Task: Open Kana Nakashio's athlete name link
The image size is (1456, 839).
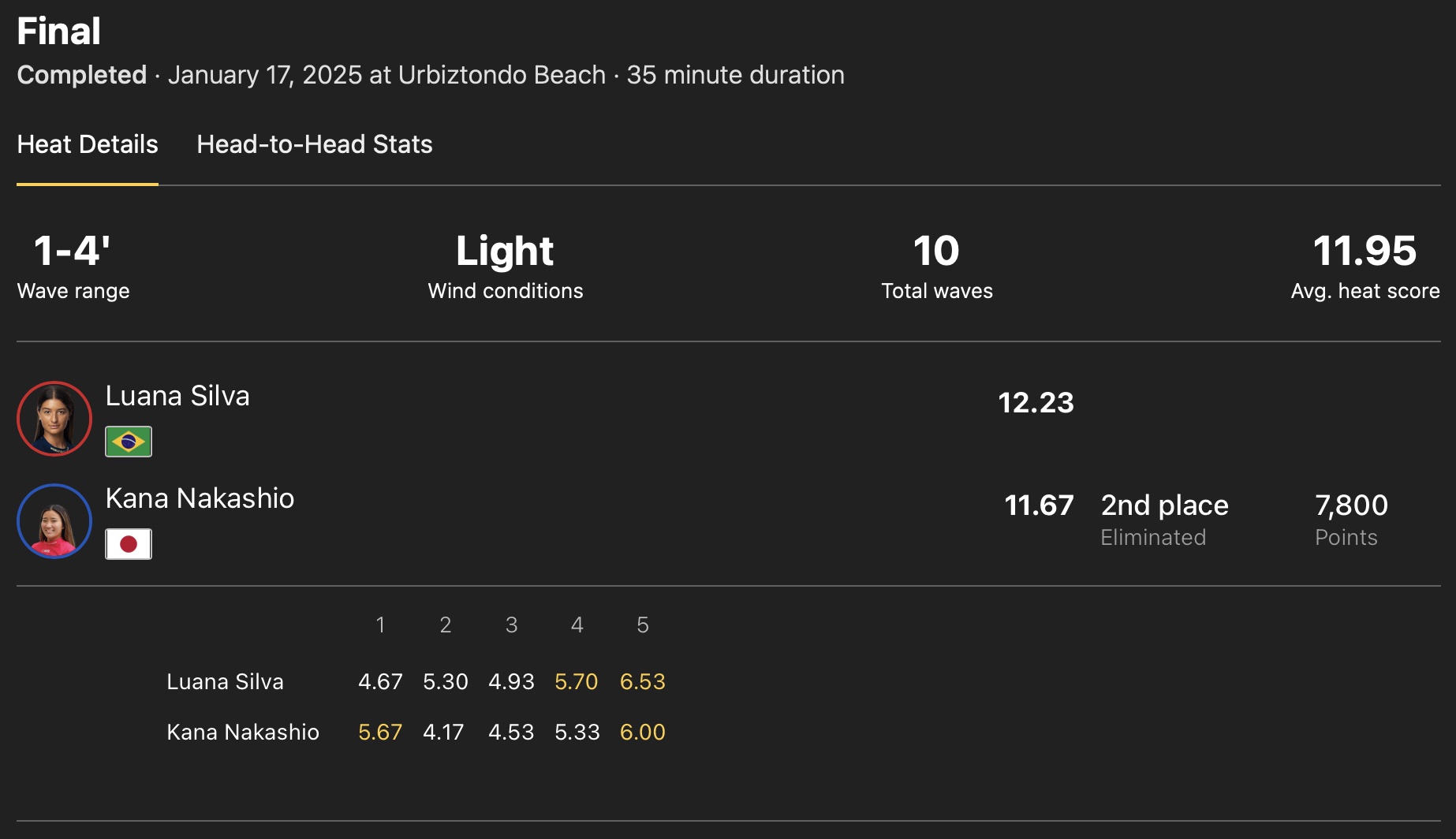Action: click(x=200, y=498)
